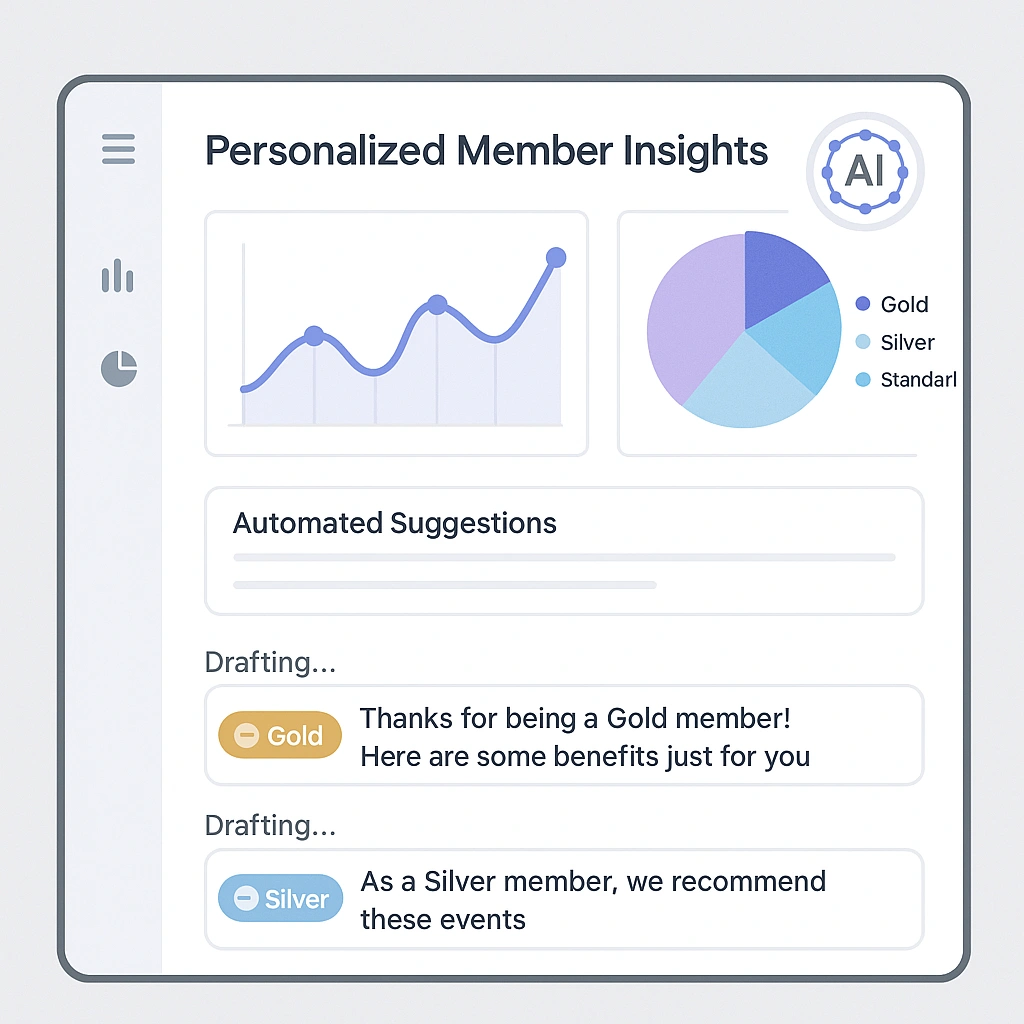The height and width of the screenshot is (1024, 1024).
Task: Click the Personalized Member Insights heading
Action: (486, 151)
